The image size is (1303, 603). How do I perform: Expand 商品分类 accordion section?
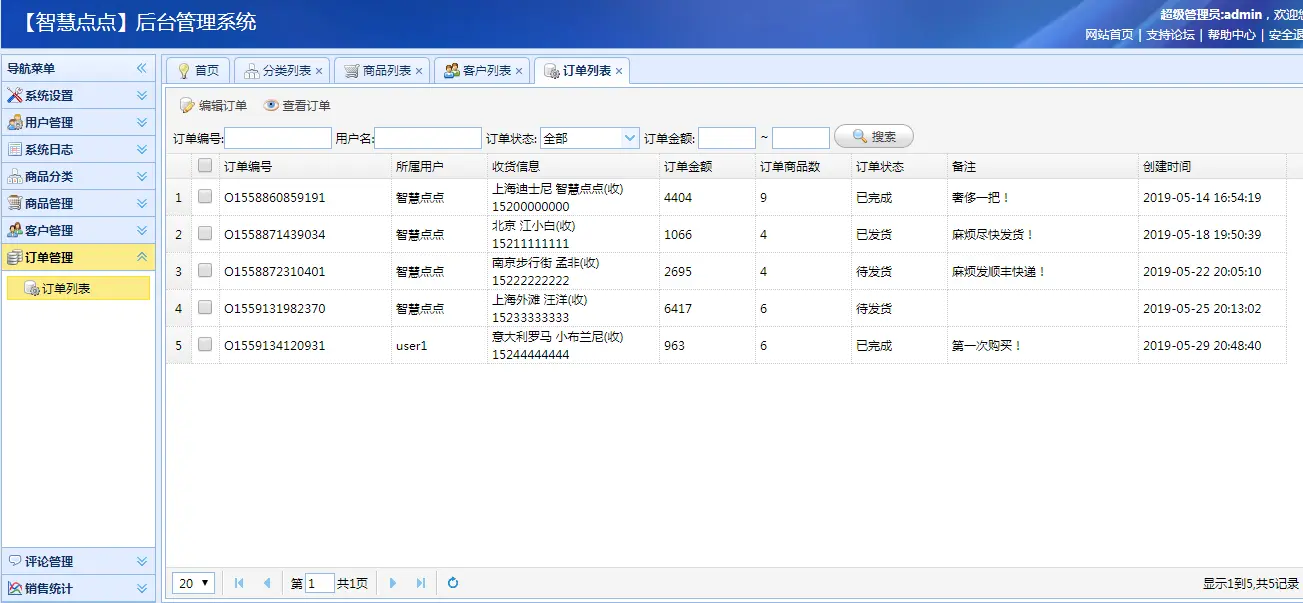142,177
